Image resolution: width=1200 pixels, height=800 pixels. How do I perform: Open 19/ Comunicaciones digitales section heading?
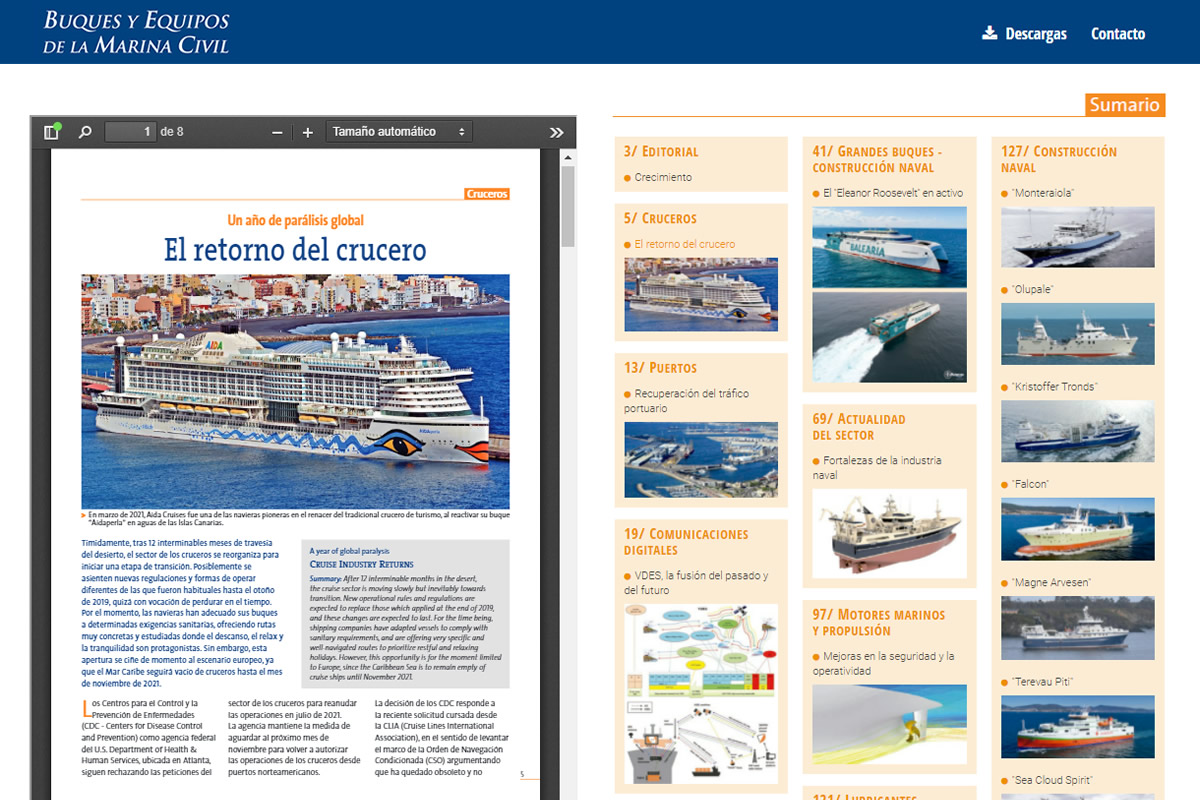point(686,542)
